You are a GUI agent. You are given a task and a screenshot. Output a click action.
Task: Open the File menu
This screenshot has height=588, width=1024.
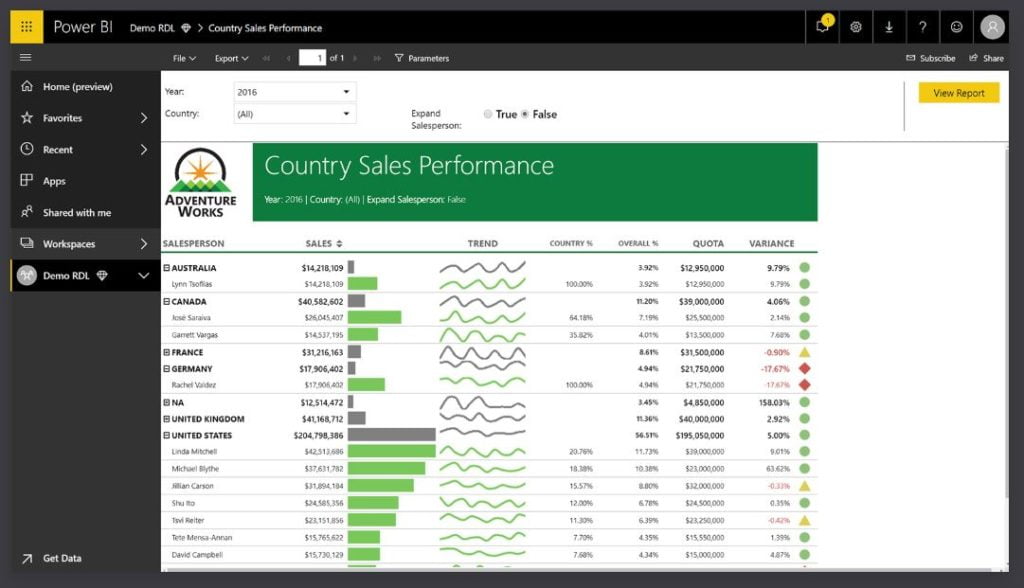click(184, 58)
